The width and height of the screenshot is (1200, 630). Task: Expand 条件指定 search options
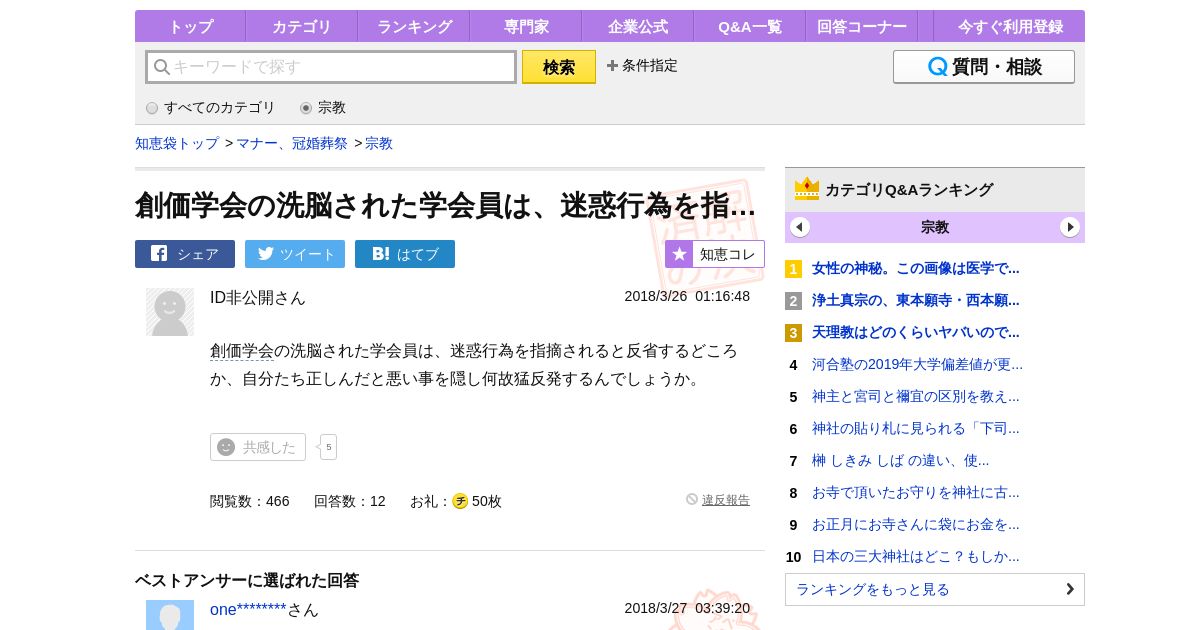(x=642, y=66)
